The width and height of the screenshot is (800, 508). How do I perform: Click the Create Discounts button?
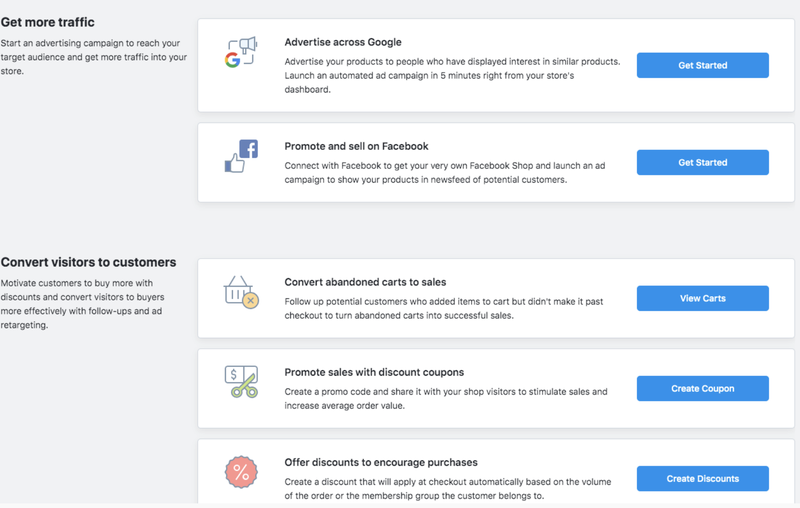click(703, 478)
